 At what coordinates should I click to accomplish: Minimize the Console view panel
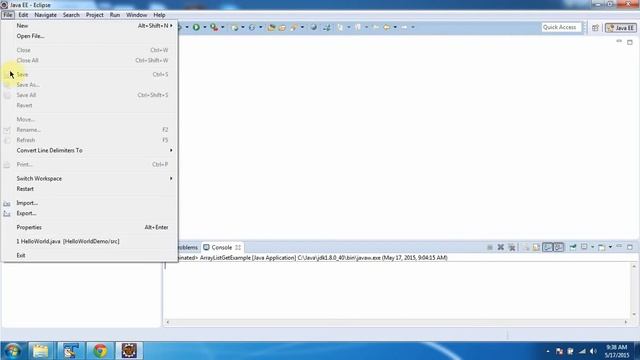click(x=619, y=247)
